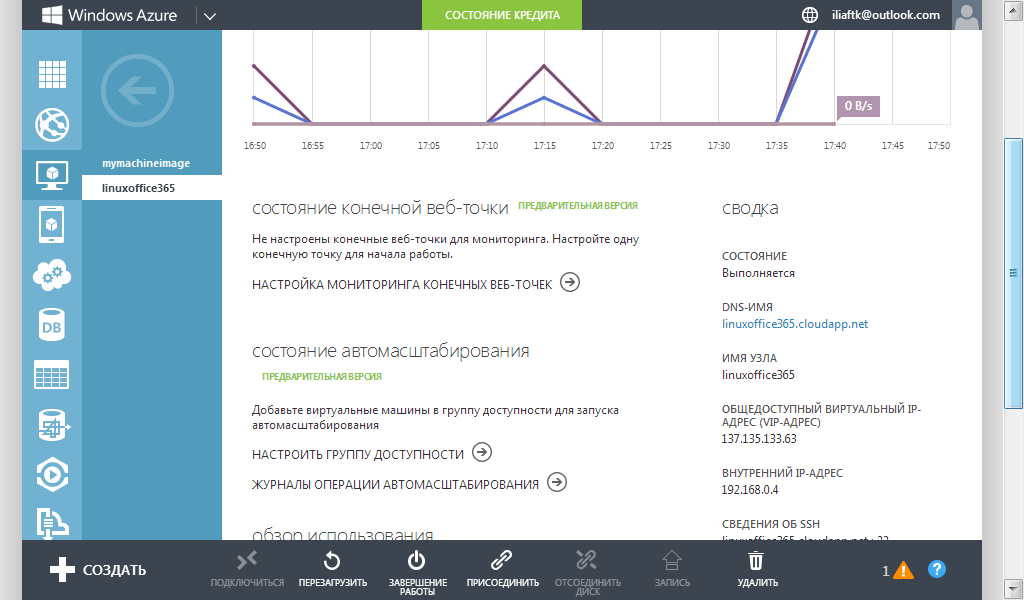Click the language globe icon

810,15
